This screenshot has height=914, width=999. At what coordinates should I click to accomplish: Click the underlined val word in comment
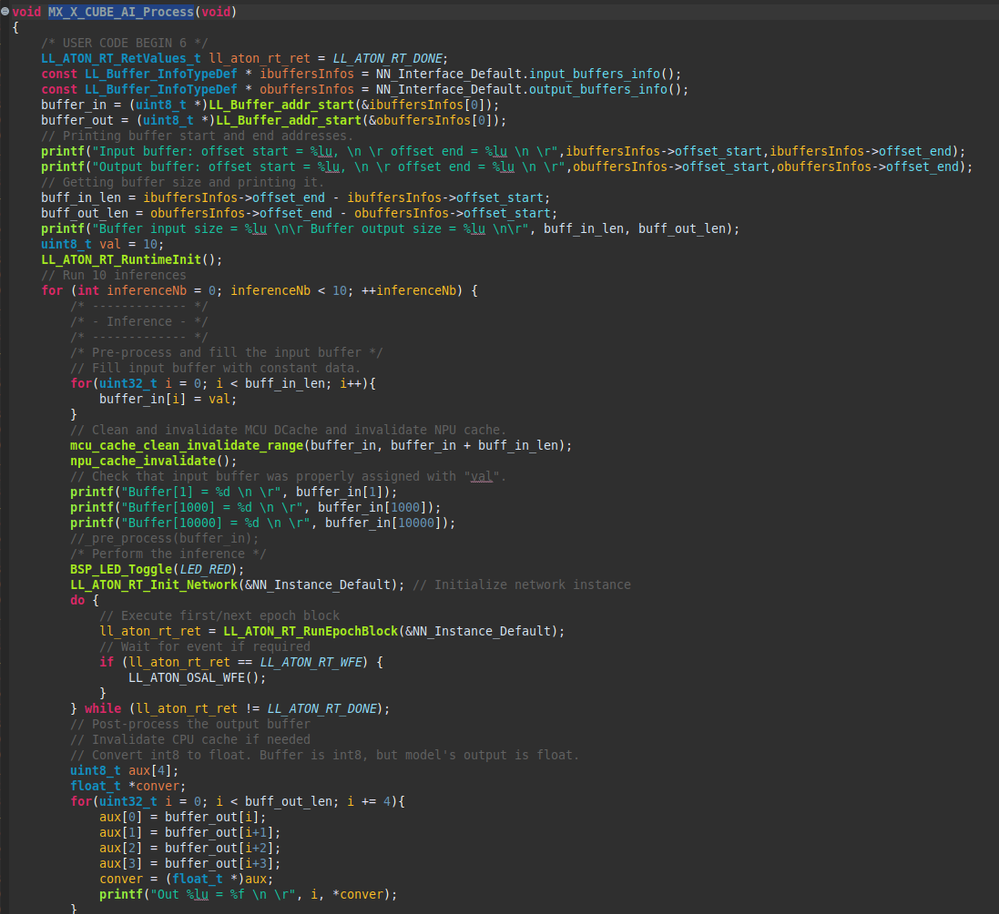[482, 476]
